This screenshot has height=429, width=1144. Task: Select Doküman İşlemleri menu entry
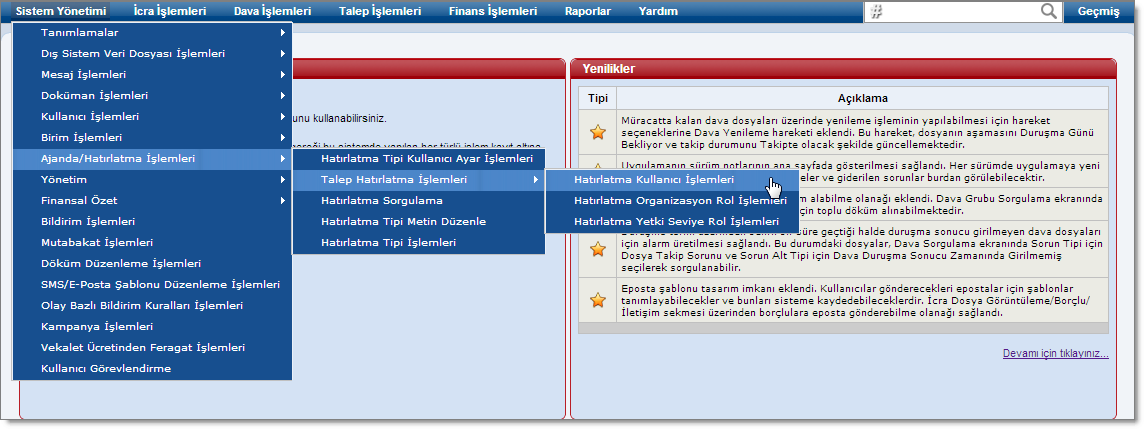click(x=152, y=96)
